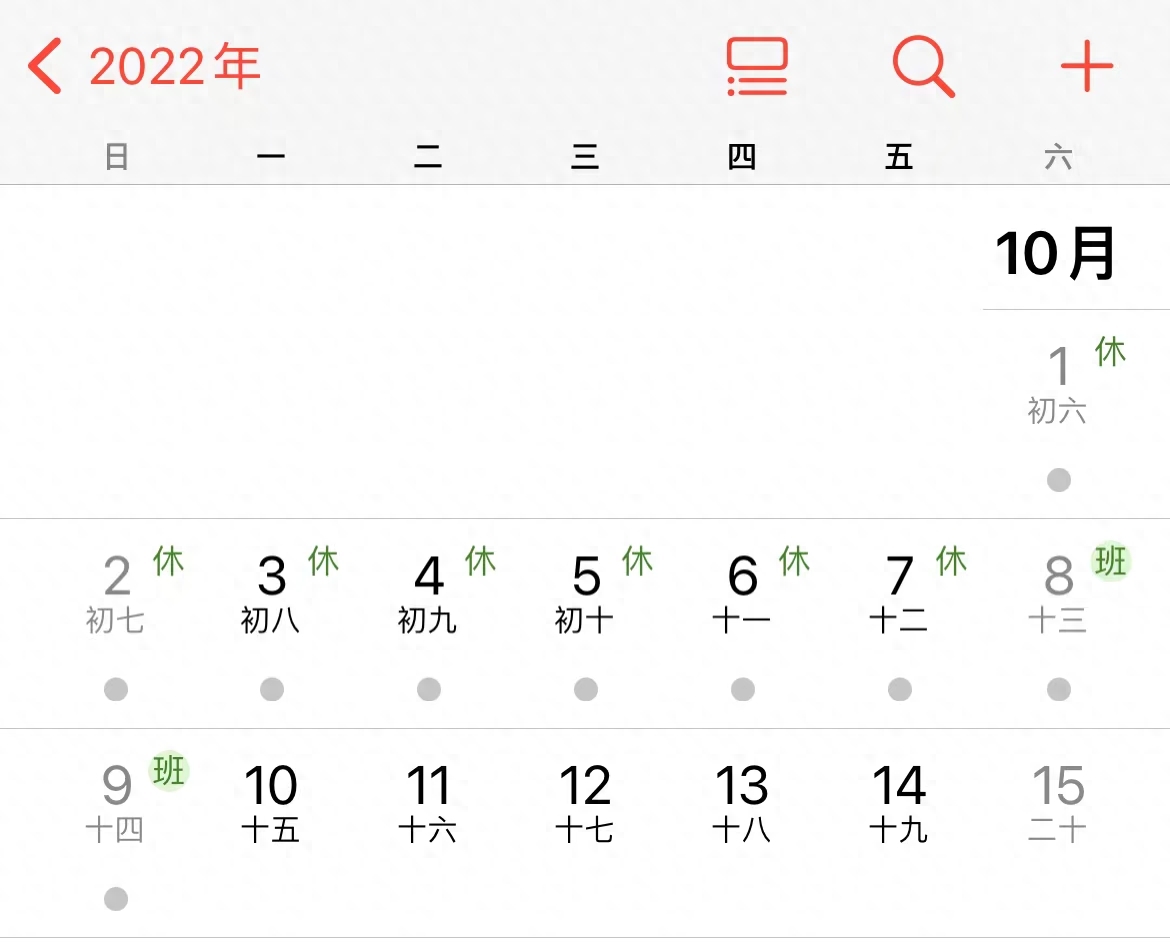Select October 3 初八
1170x947 pixels.
point(271,593)
